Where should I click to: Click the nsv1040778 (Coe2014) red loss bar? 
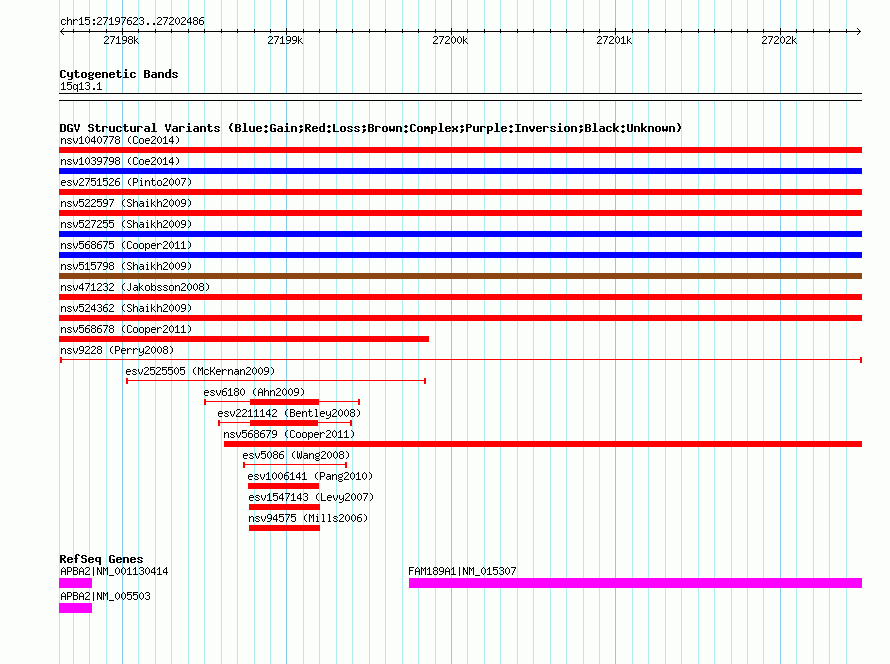pyautogui.click(x=460, y=150)
